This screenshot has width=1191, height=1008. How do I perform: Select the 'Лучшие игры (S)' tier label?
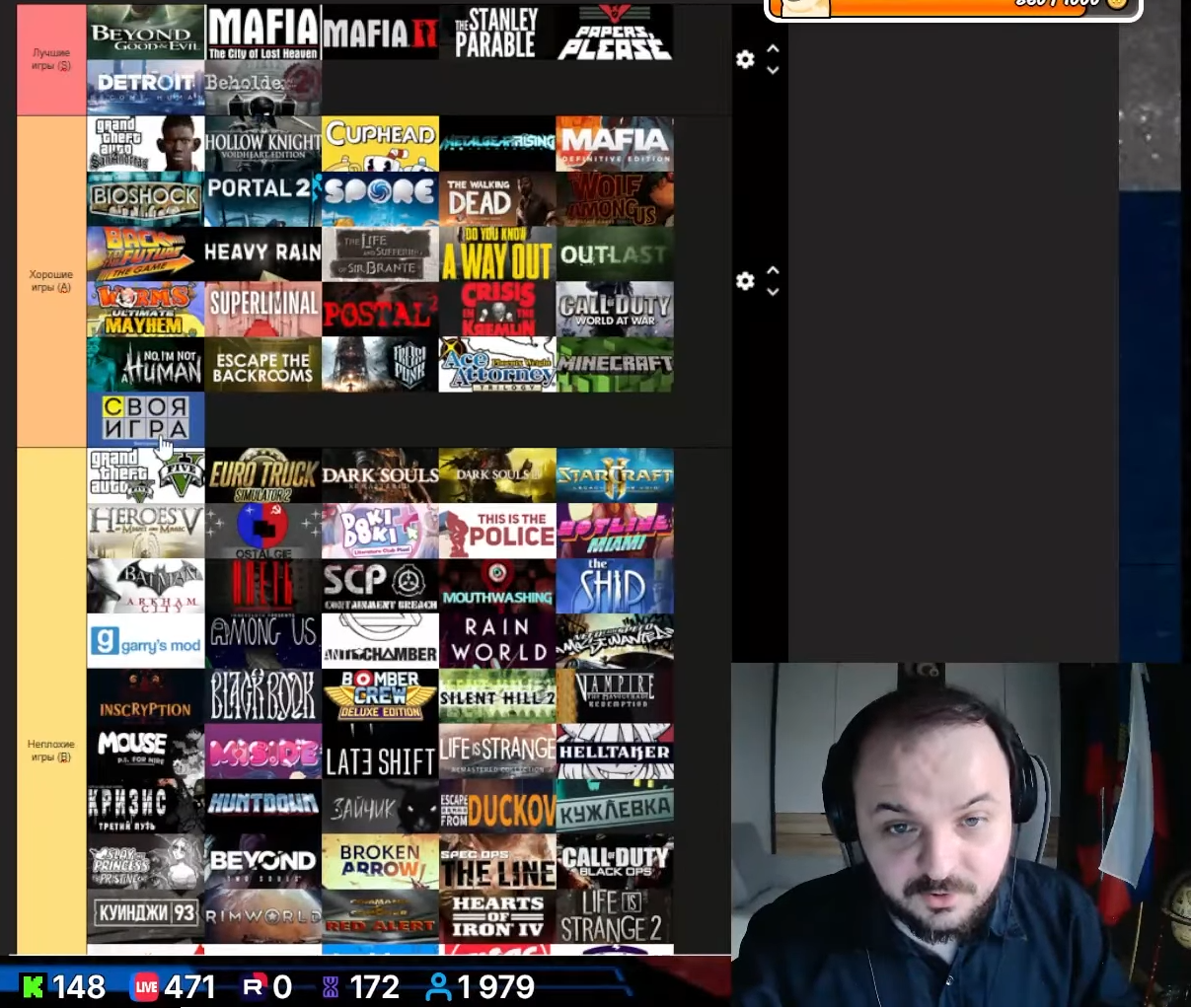pyautogui.click(x=51, y=59)
